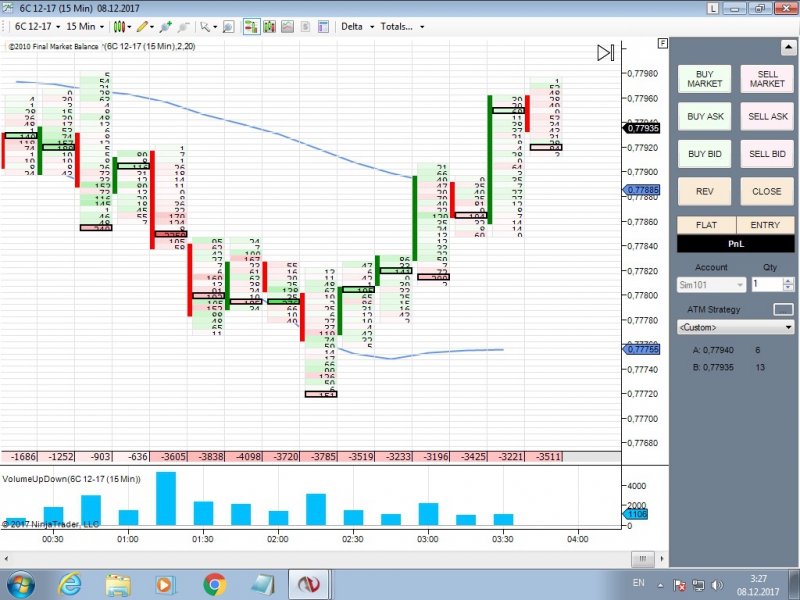Click the SELL ASK button
Screen dimensions: 800x600
coord(767,116)
